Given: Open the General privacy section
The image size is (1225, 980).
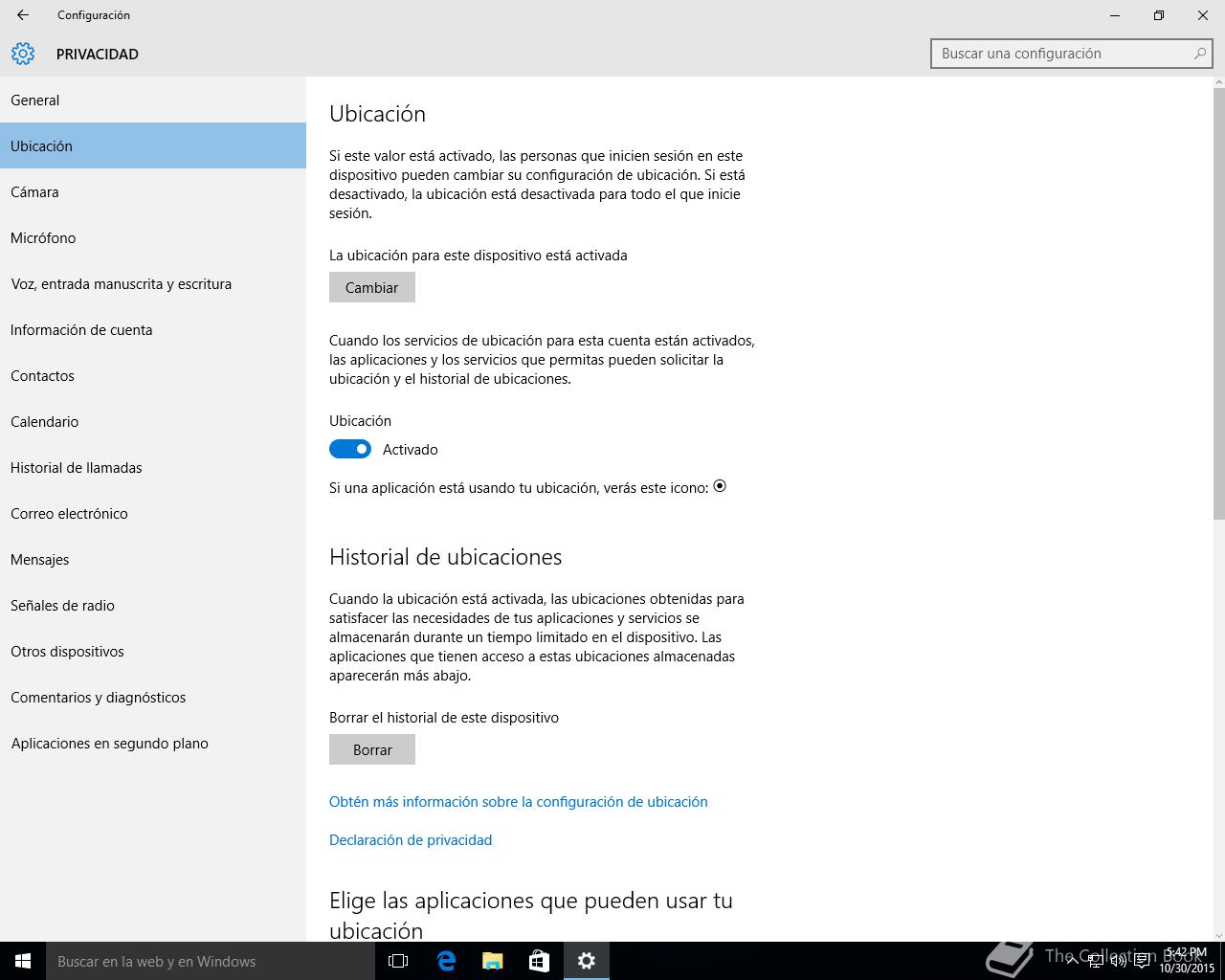Looking at the screenshot, I should [153, 100].
